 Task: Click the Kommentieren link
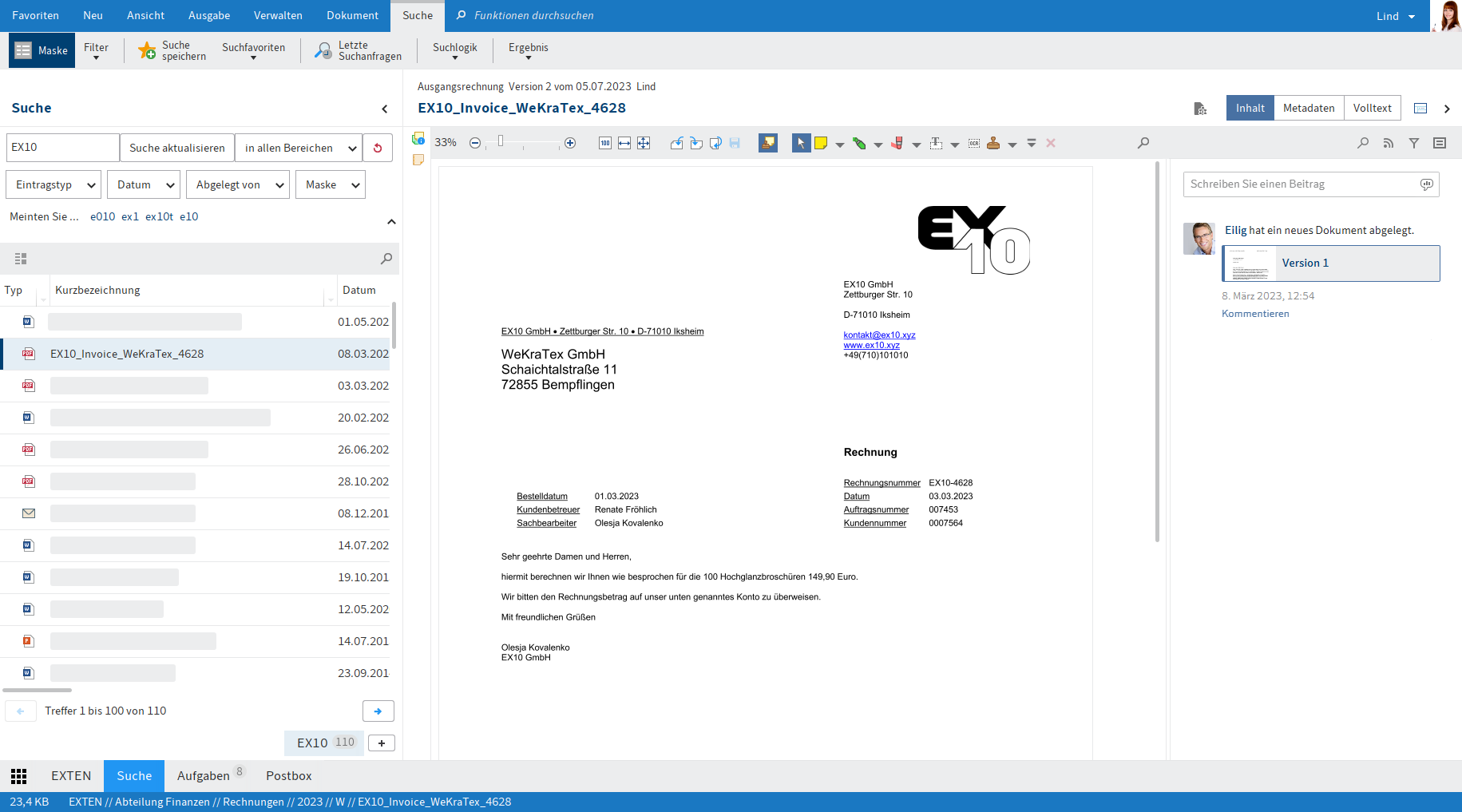tap(1255, 314)
